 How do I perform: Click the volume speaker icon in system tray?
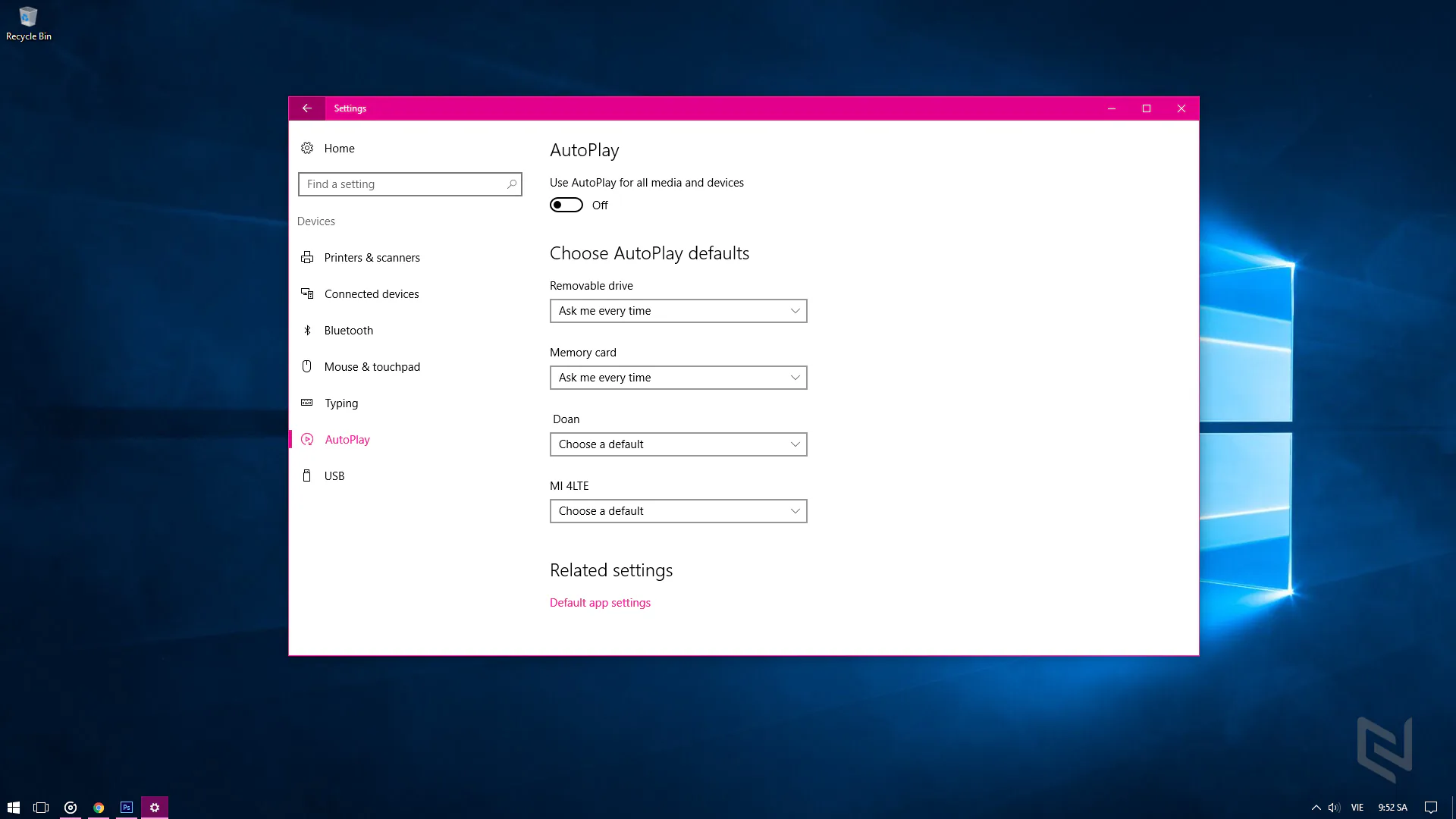[x=1334, y=808]
